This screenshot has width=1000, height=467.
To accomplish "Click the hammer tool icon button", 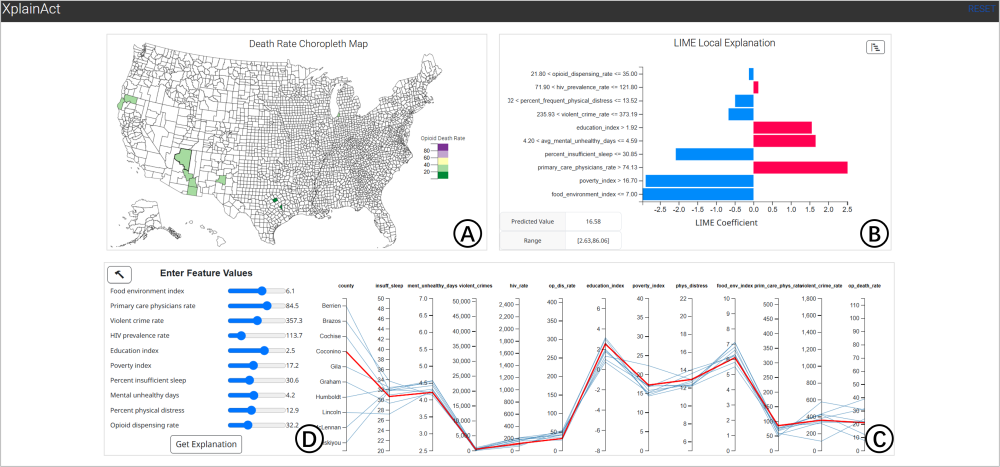I will [119, 274].
